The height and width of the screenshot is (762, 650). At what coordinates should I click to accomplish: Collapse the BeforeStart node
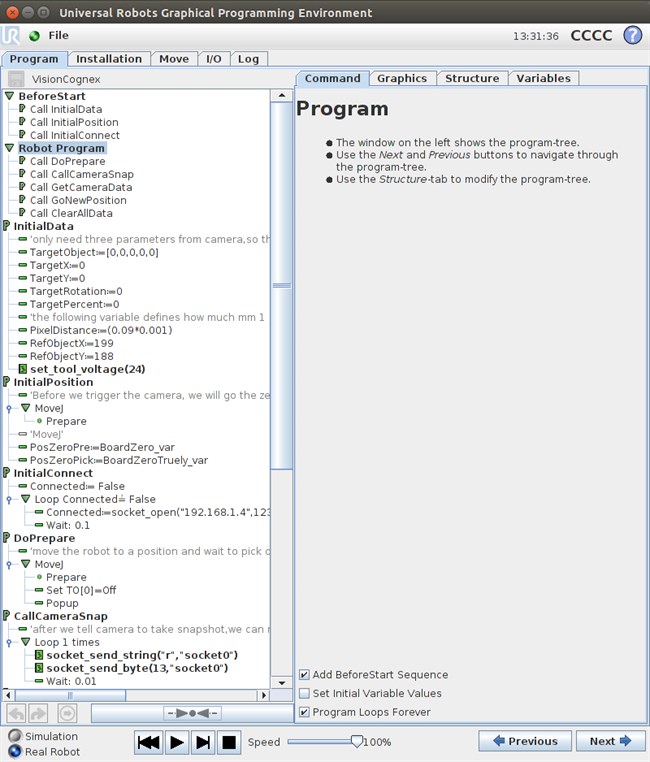coord(9,96)
